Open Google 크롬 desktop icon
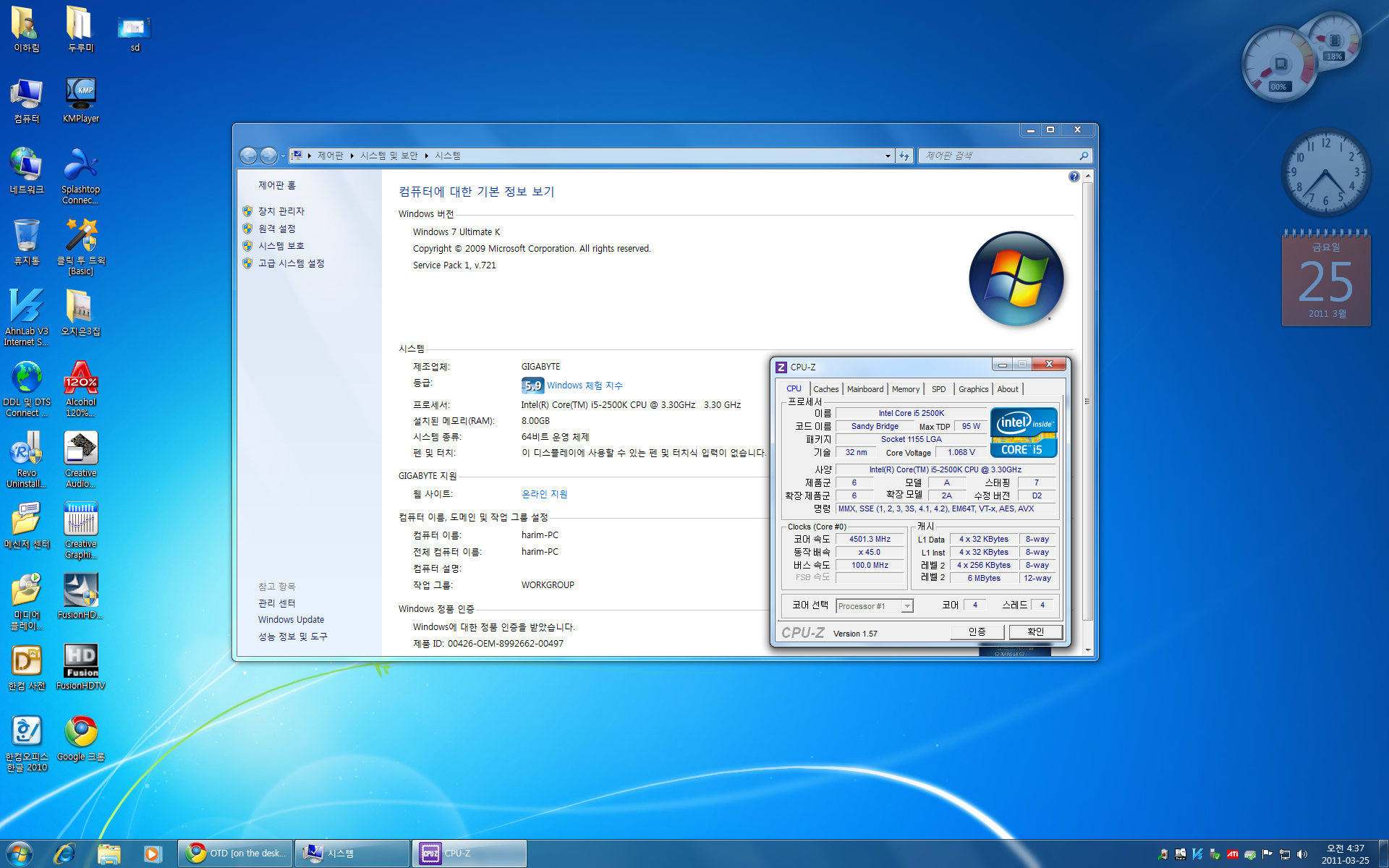Image resolution: width=1389 pixels, height=868 pixels. tap(80, 739)
